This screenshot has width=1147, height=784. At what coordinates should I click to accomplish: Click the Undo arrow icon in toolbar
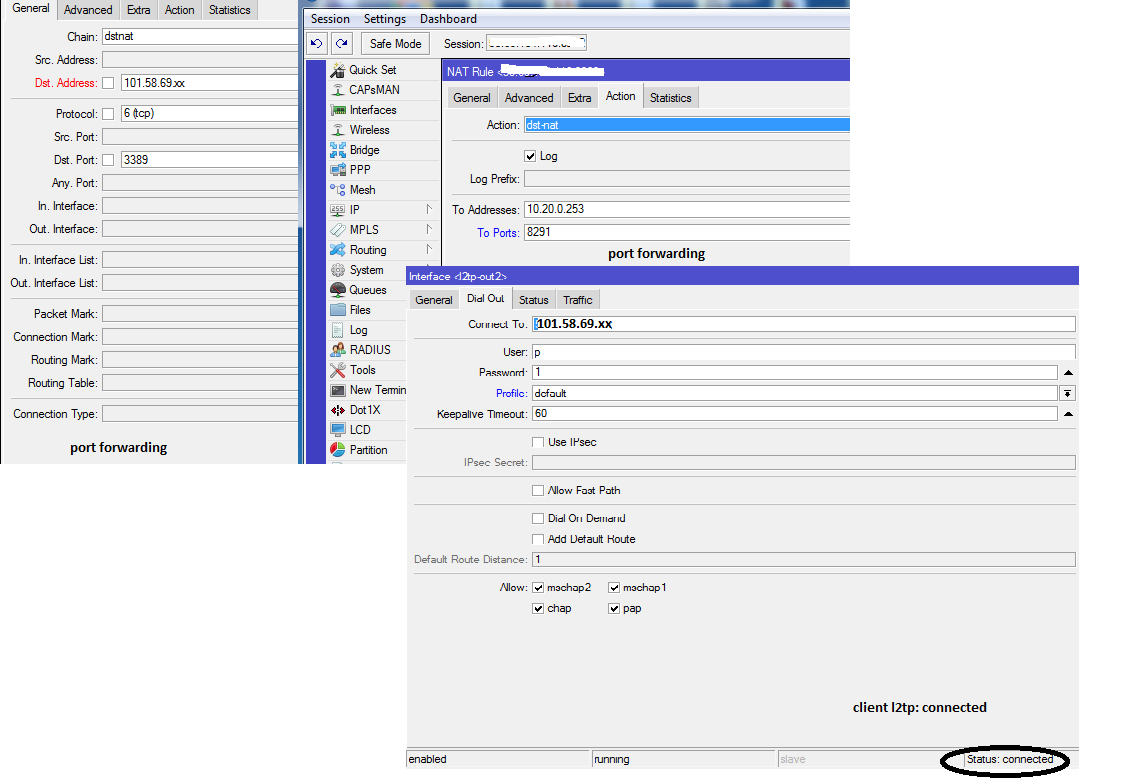click(x=317, y=43)
